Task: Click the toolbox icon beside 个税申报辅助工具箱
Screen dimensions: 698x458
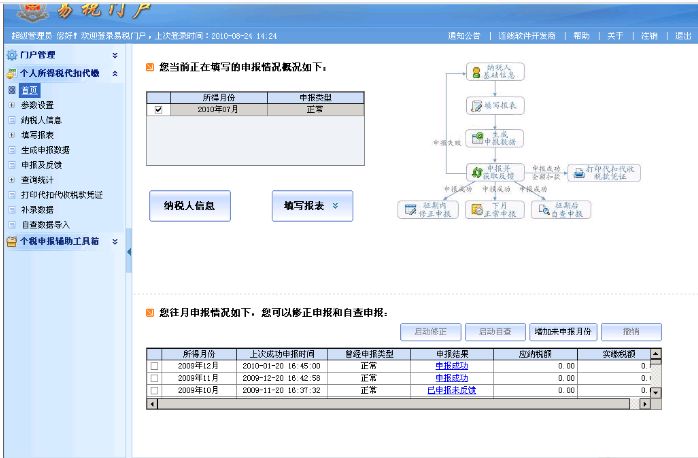Action: pos(12,242)
